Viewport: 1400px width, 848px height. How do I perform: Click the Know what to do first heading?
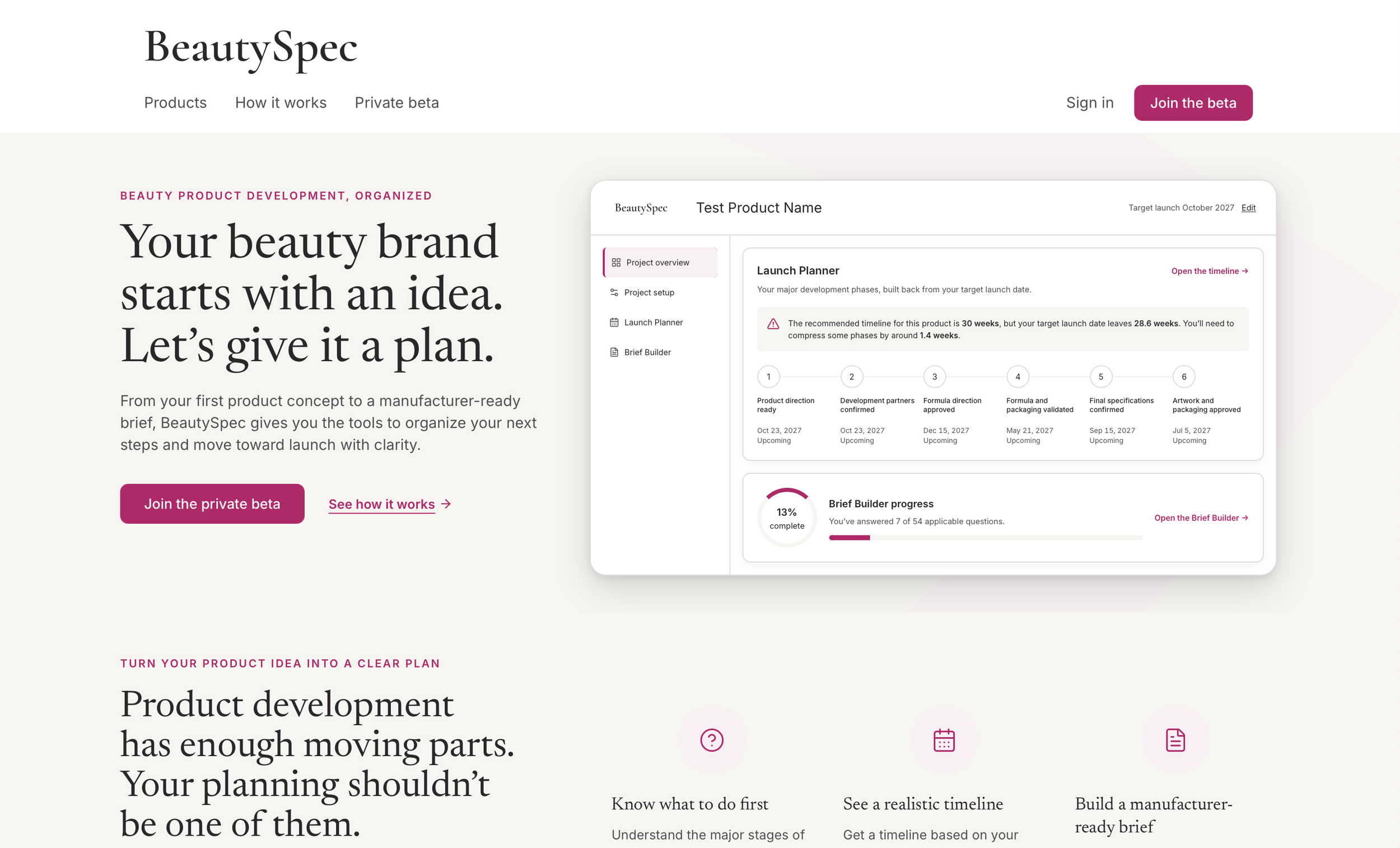689,804
